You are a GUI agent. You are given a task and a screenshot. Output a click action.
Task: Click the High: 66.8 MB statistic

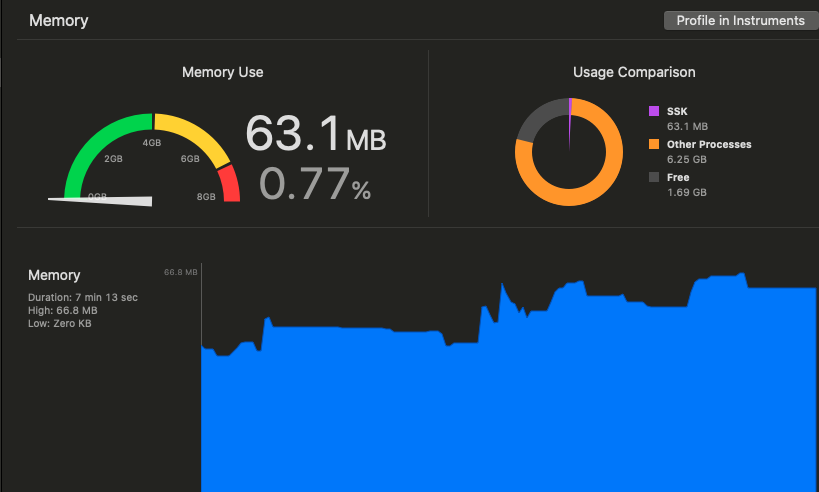click(x=63, y=310)
